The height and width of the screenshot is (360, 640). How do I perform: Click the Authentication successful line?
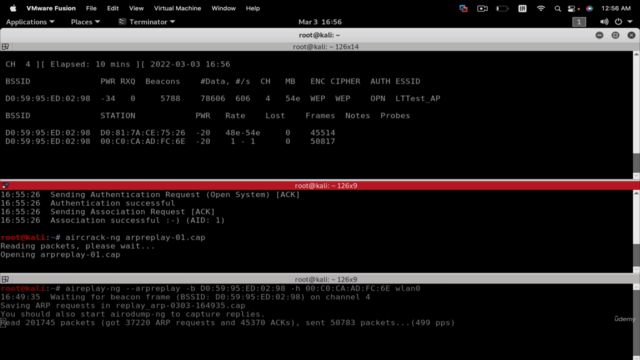pyautogui.click(x=113, y=203)
